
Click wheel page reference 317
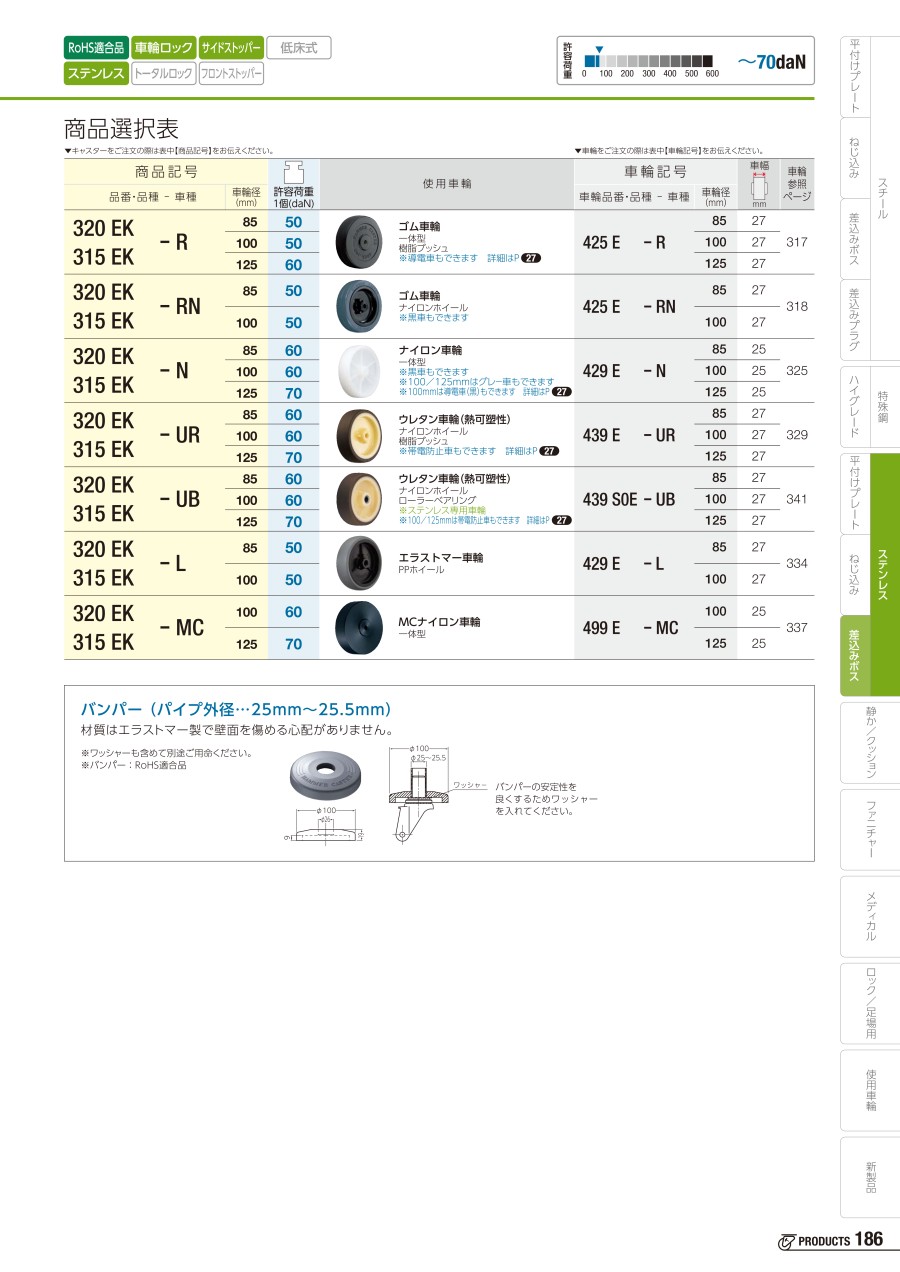click(796, 242)
